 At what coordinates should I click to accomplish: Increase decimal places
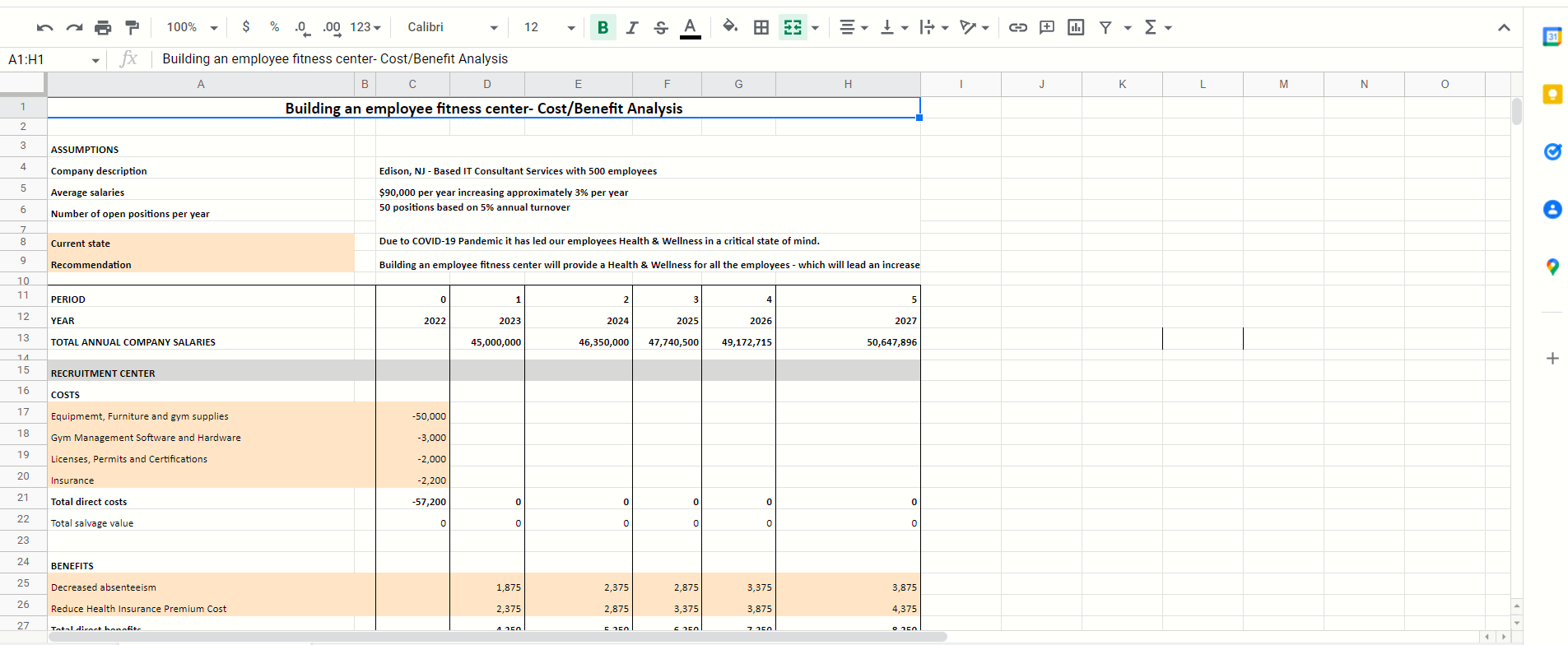coord(332,27)
